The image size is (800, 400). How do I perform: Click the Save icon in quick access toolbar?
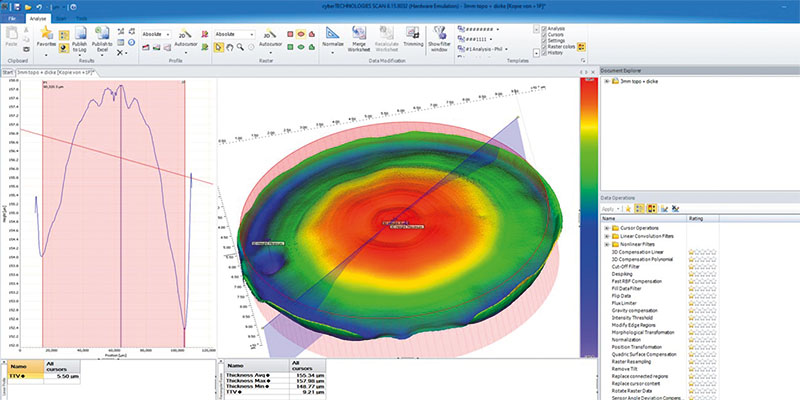[17, 7]
